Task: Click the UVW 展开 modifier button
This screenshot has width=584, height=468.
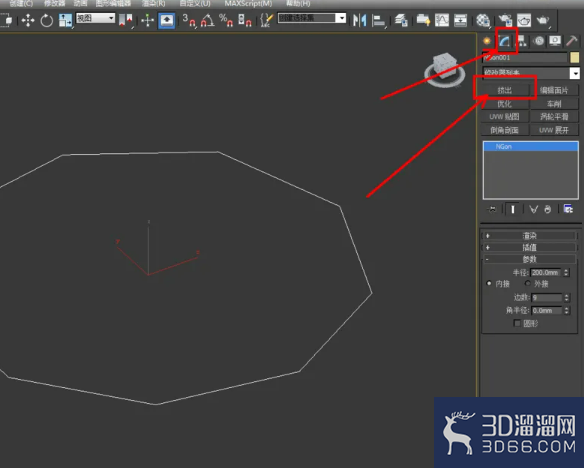Action: pyautogui.click(x=554, y=130)
